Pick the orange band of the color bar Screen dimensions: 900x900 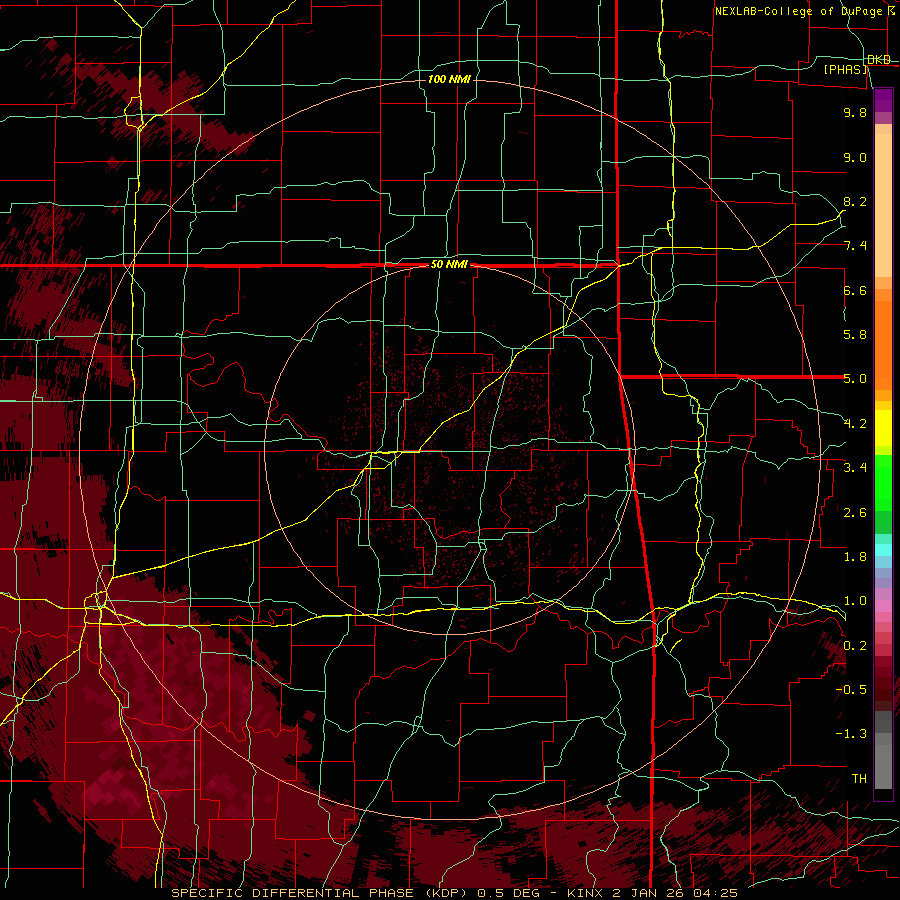click(883, 344)
